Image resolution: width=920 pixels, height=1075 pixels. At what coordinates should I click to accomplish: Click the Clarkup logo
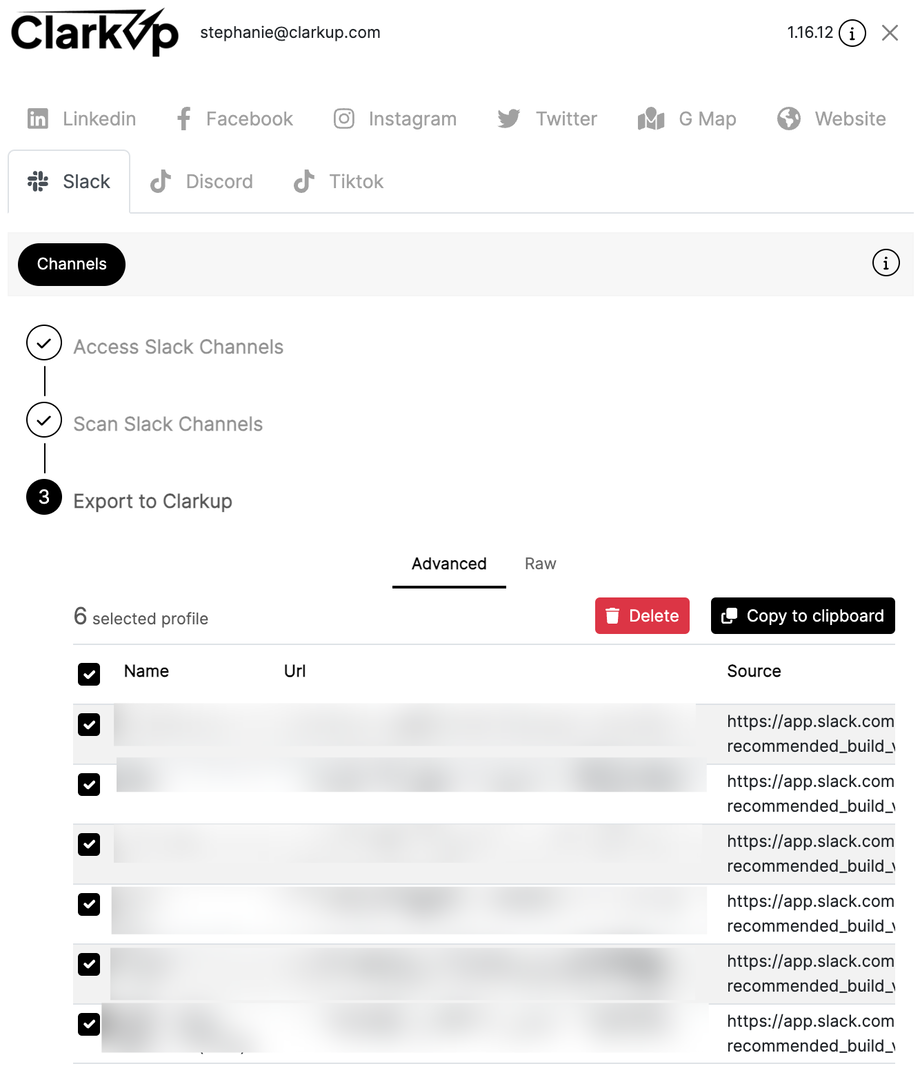[95, 32]
